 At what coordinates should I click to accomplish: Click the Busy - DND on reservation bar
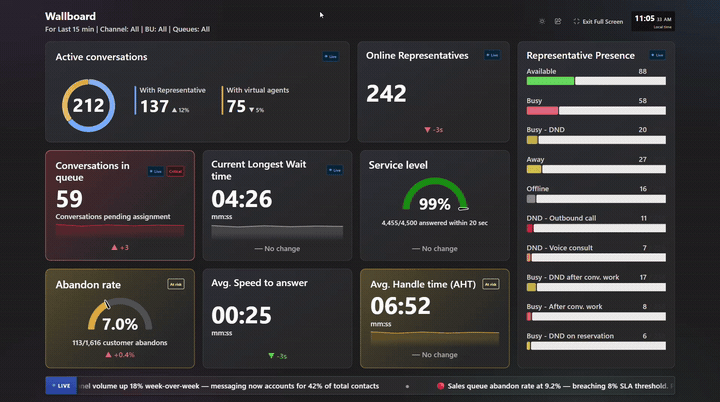(596, 345)
